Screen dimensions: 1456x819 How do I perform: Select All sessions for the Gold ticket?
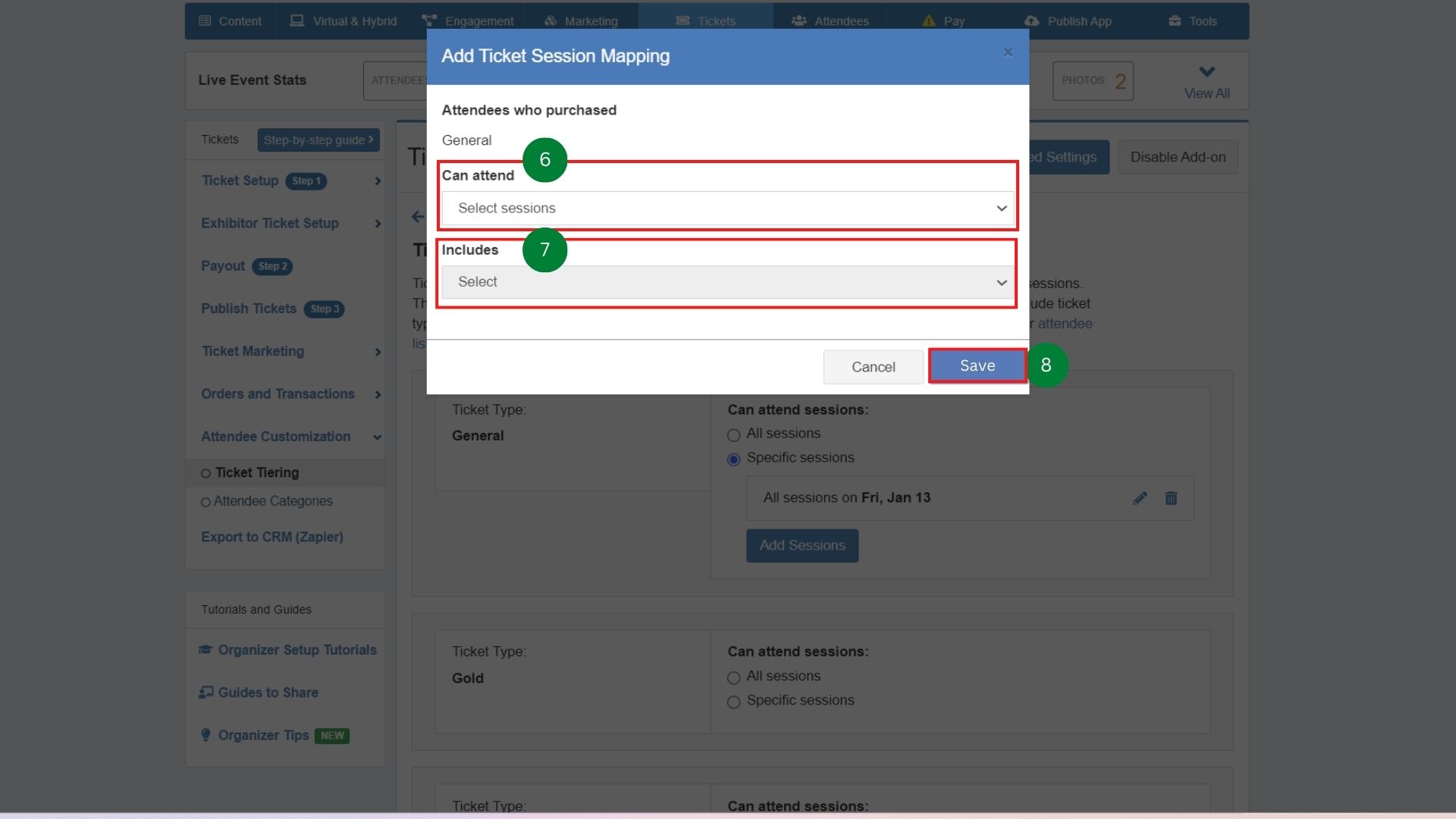coord(733,677)
